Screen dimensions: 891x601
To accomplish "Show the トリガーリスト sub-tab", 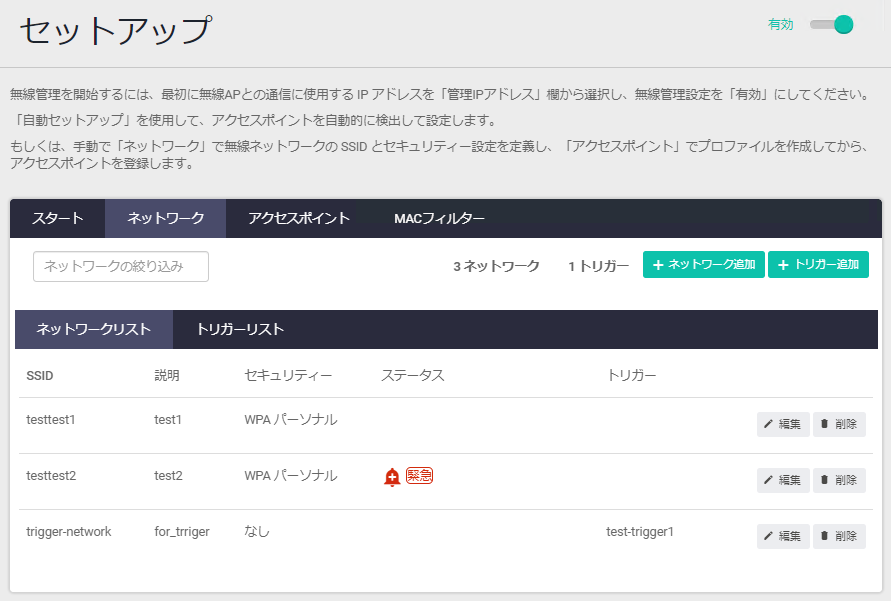I will 240,329.
